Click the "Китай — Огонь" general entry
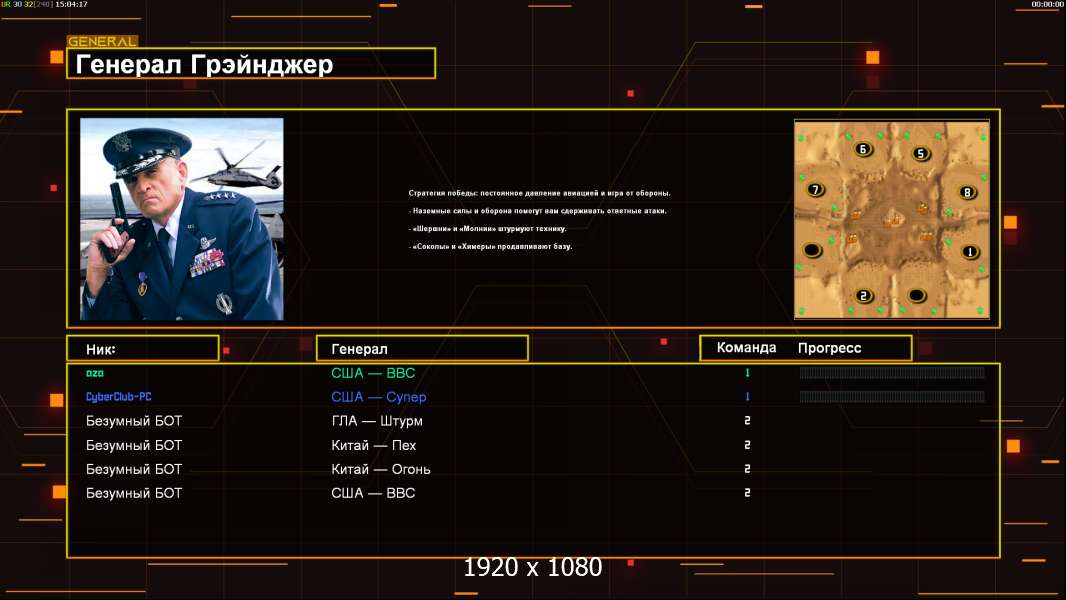Viewport: 1066px width, 600px height. click(x=381, y=469)
